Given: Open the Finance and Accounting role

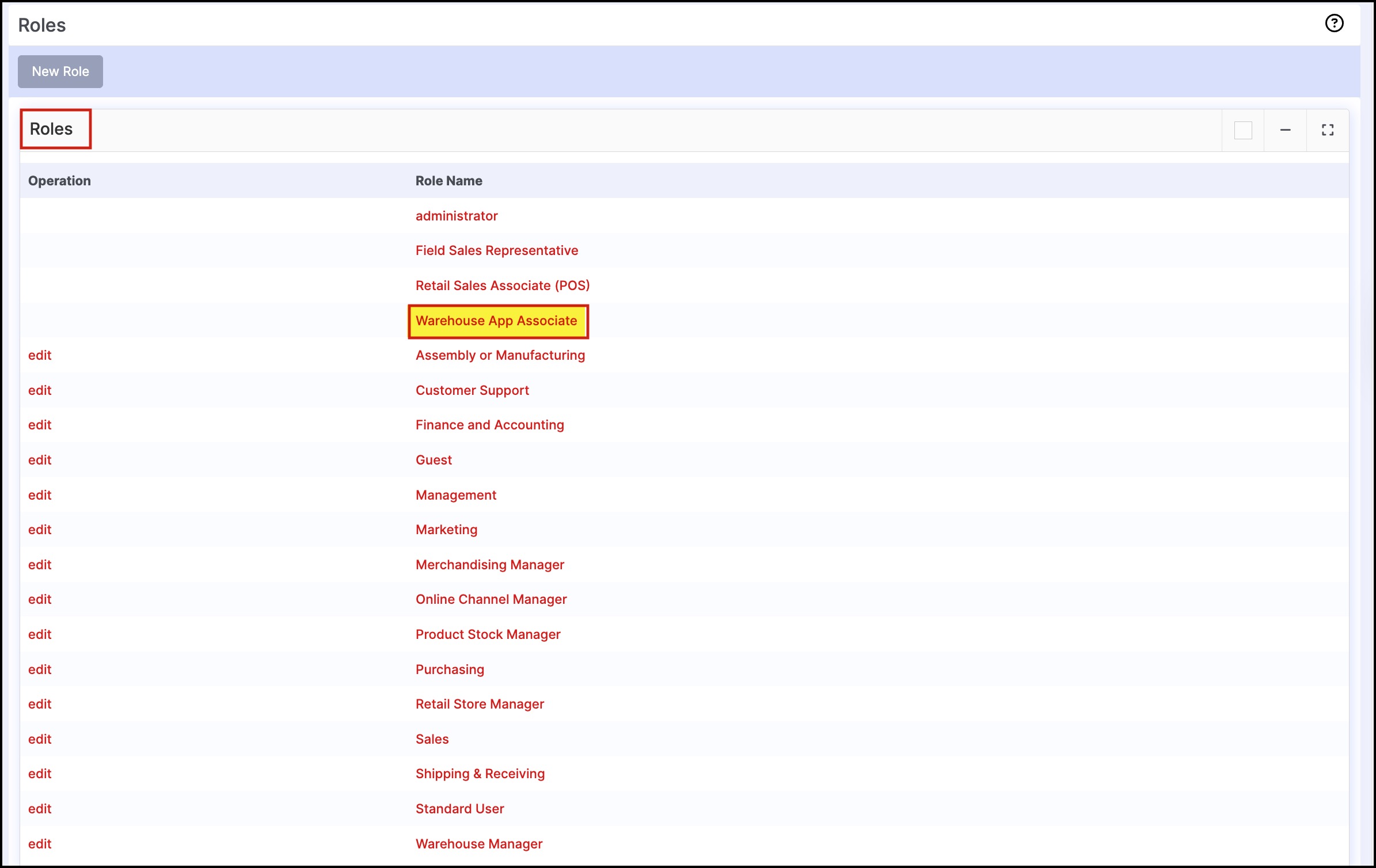Looking at the screenshot, I should pyautogui.click(x=489, y=425).
